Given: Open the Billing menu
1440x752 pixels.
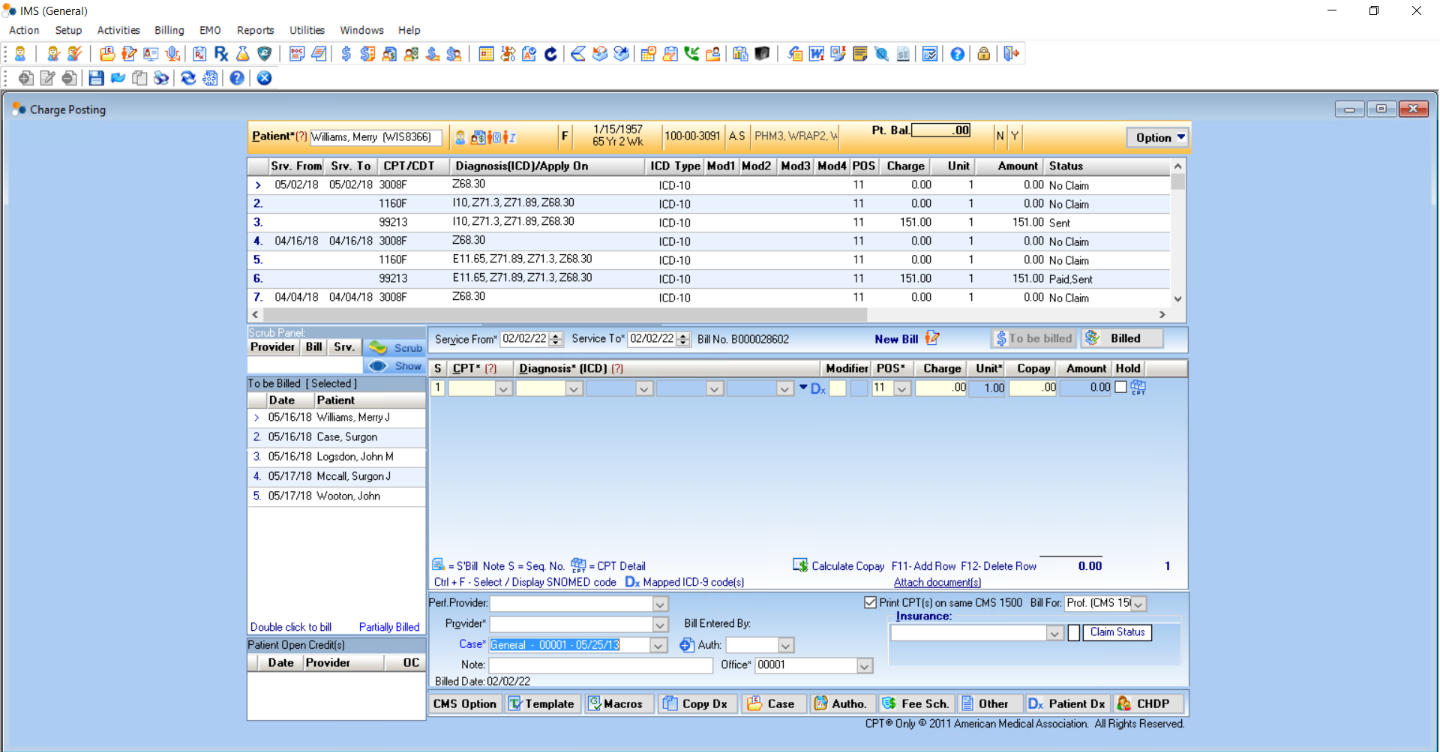Looking at the screenshot, I should (169, 30).
